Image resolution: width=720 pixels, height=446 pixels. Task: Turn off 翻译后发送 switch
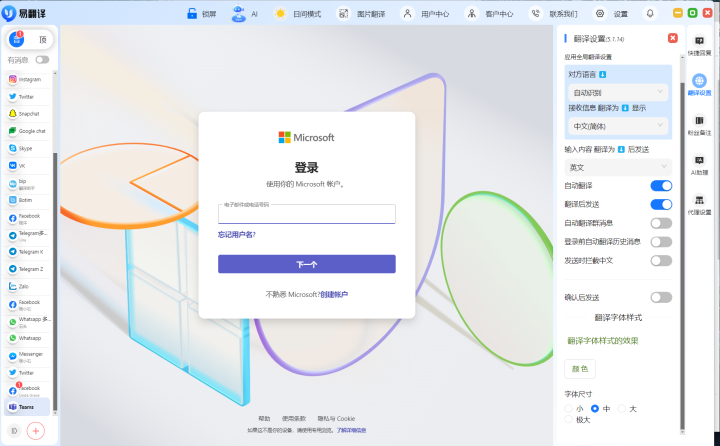pos(661,204)
